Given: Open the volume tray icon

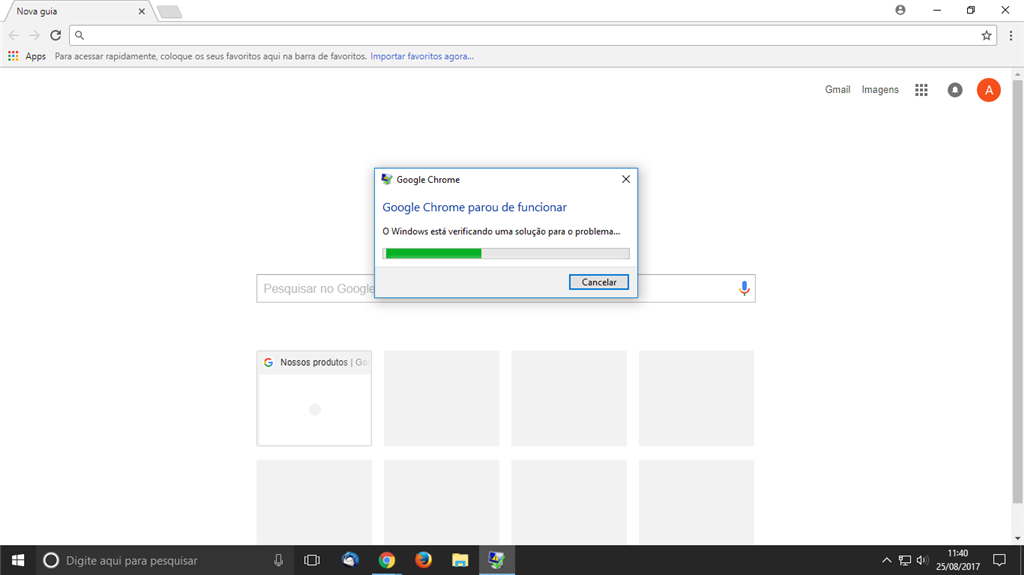Looking at the screenshot, I should (x=922, y=560).
